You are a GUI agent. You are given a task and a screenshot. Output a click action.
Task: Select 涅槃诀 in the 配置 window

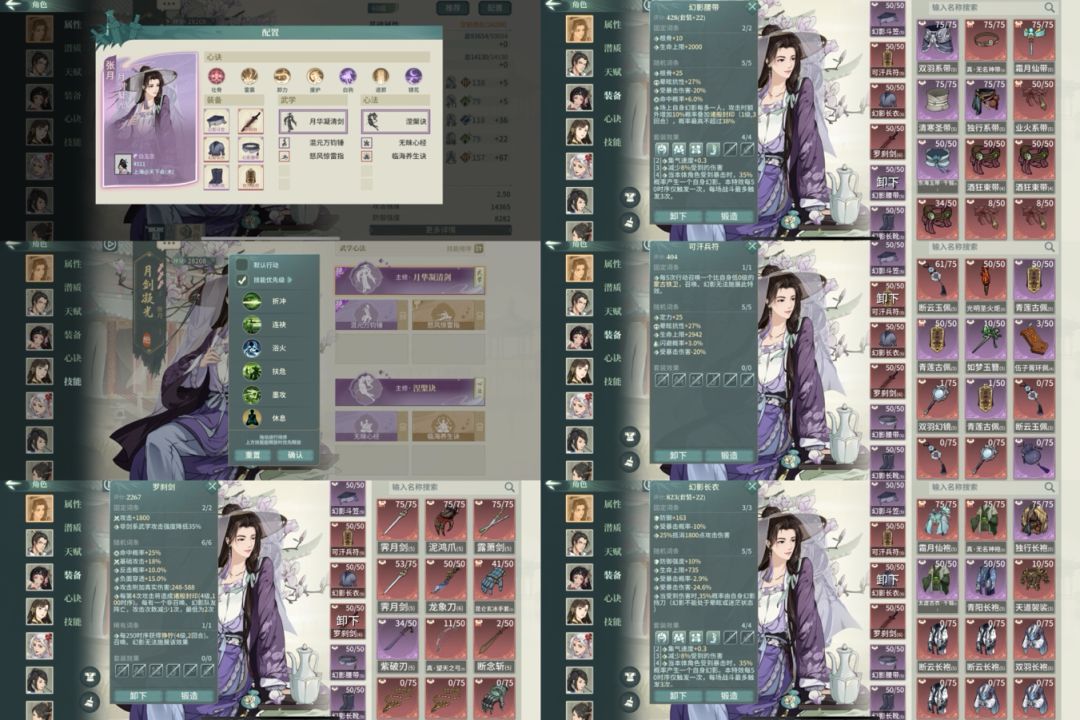395,122
